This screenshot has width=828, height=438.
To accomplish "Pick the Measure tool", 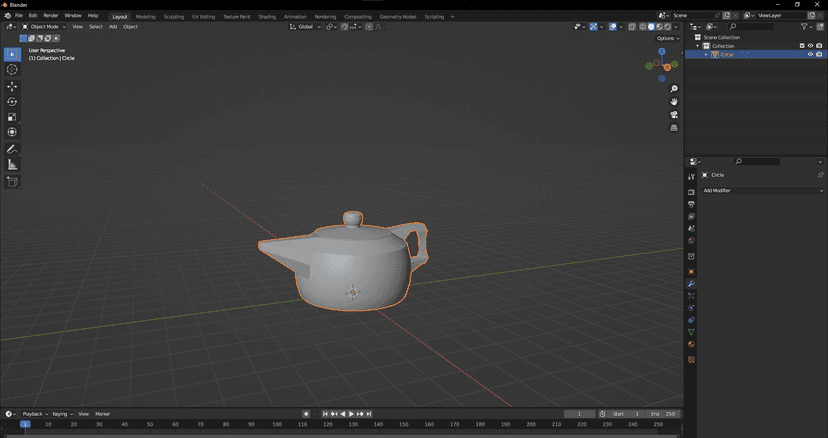I will pos(12,164).
